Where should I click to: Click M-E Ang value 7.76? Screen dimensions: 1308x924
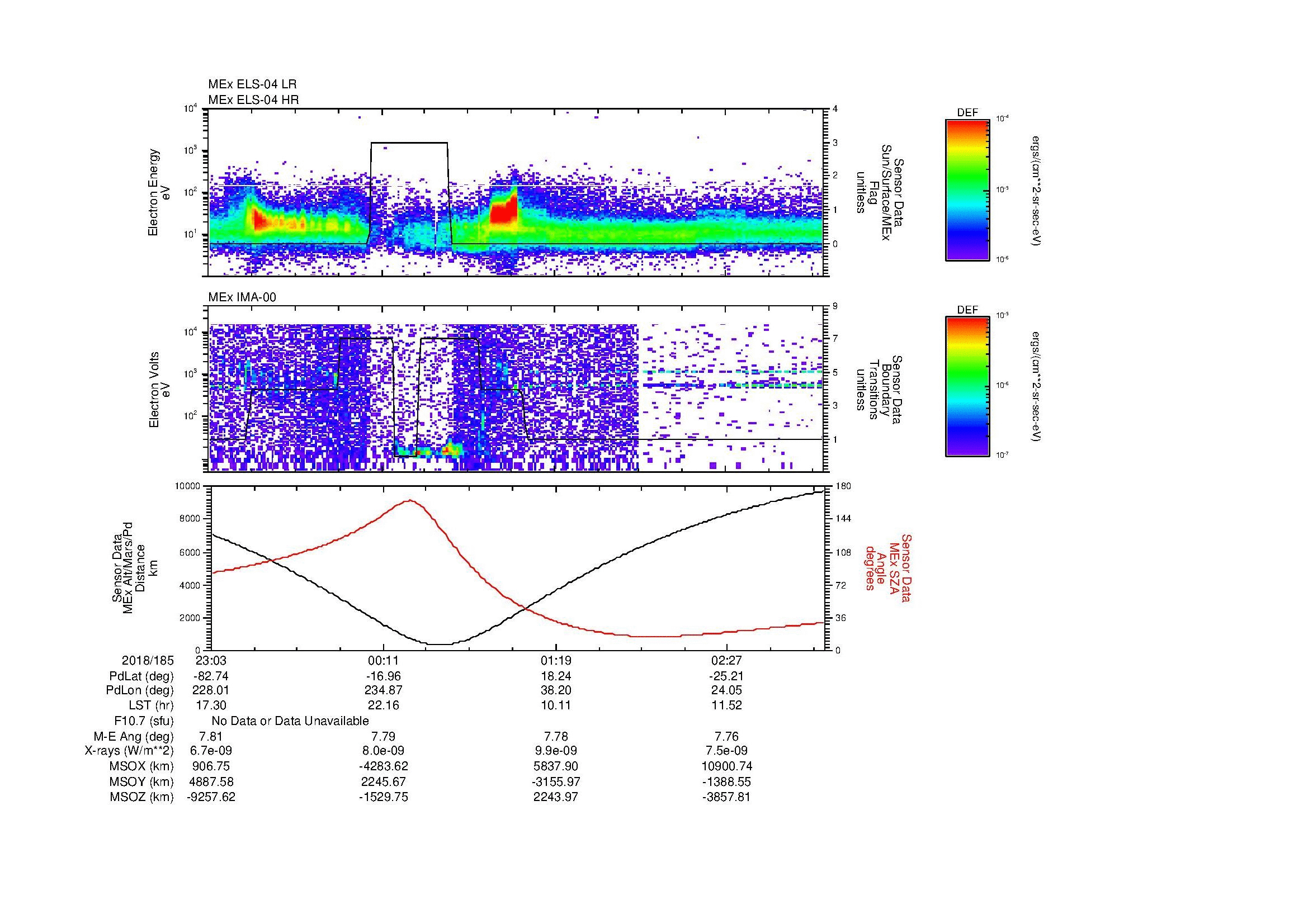[727, 737]
